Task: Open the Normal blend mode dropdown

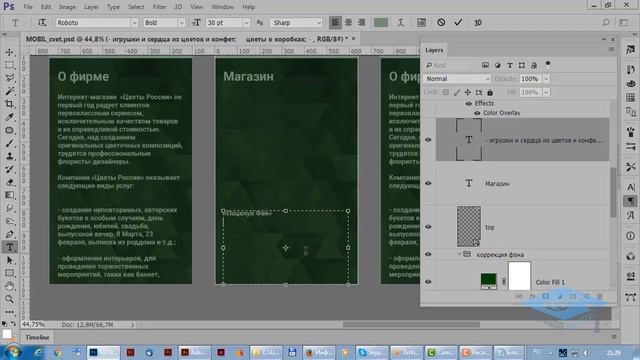Action: point(457,79)
